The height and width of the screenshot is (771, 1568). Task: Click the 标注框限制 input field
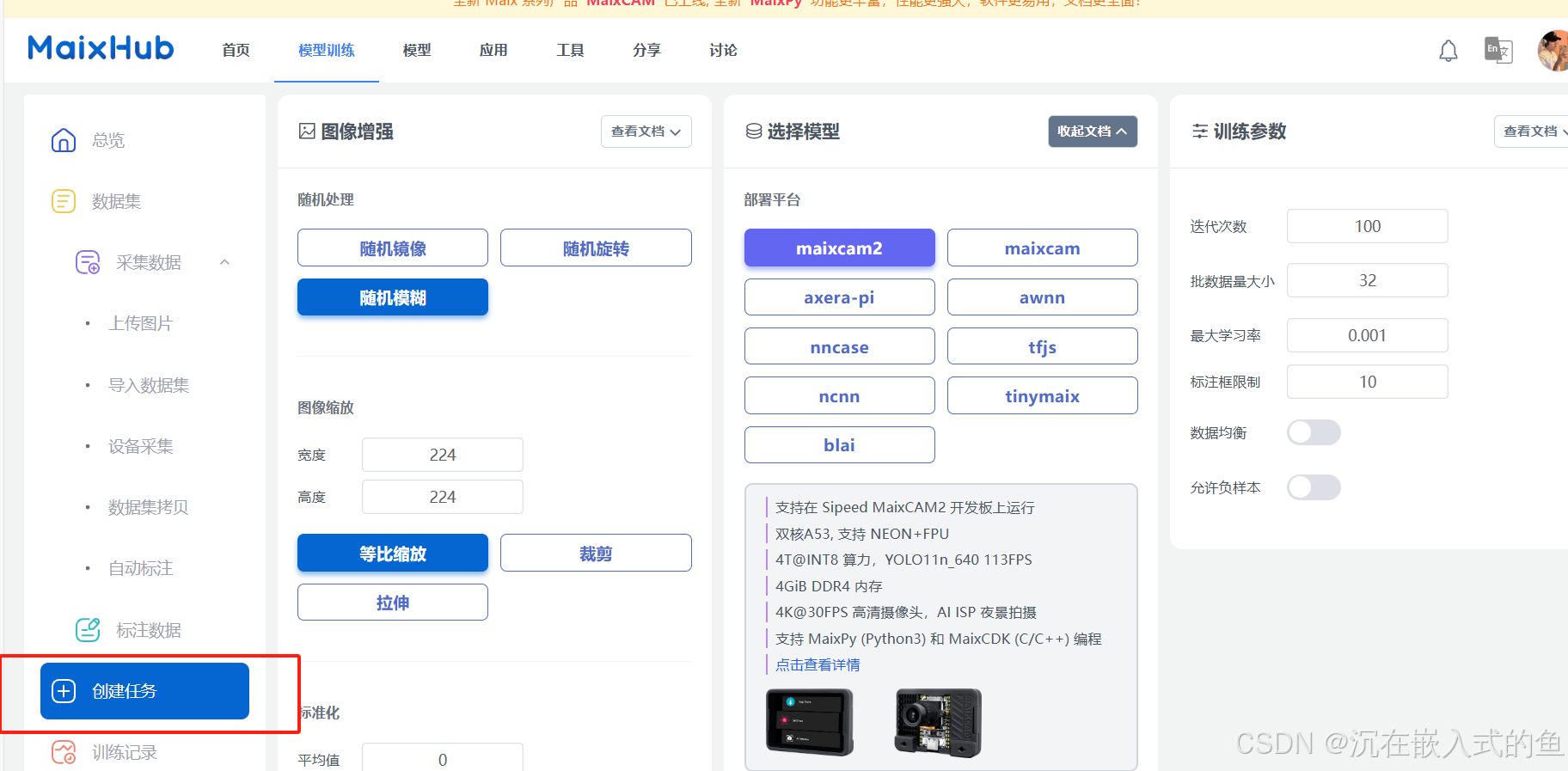pyautogui.click(x=1367, y=382)
